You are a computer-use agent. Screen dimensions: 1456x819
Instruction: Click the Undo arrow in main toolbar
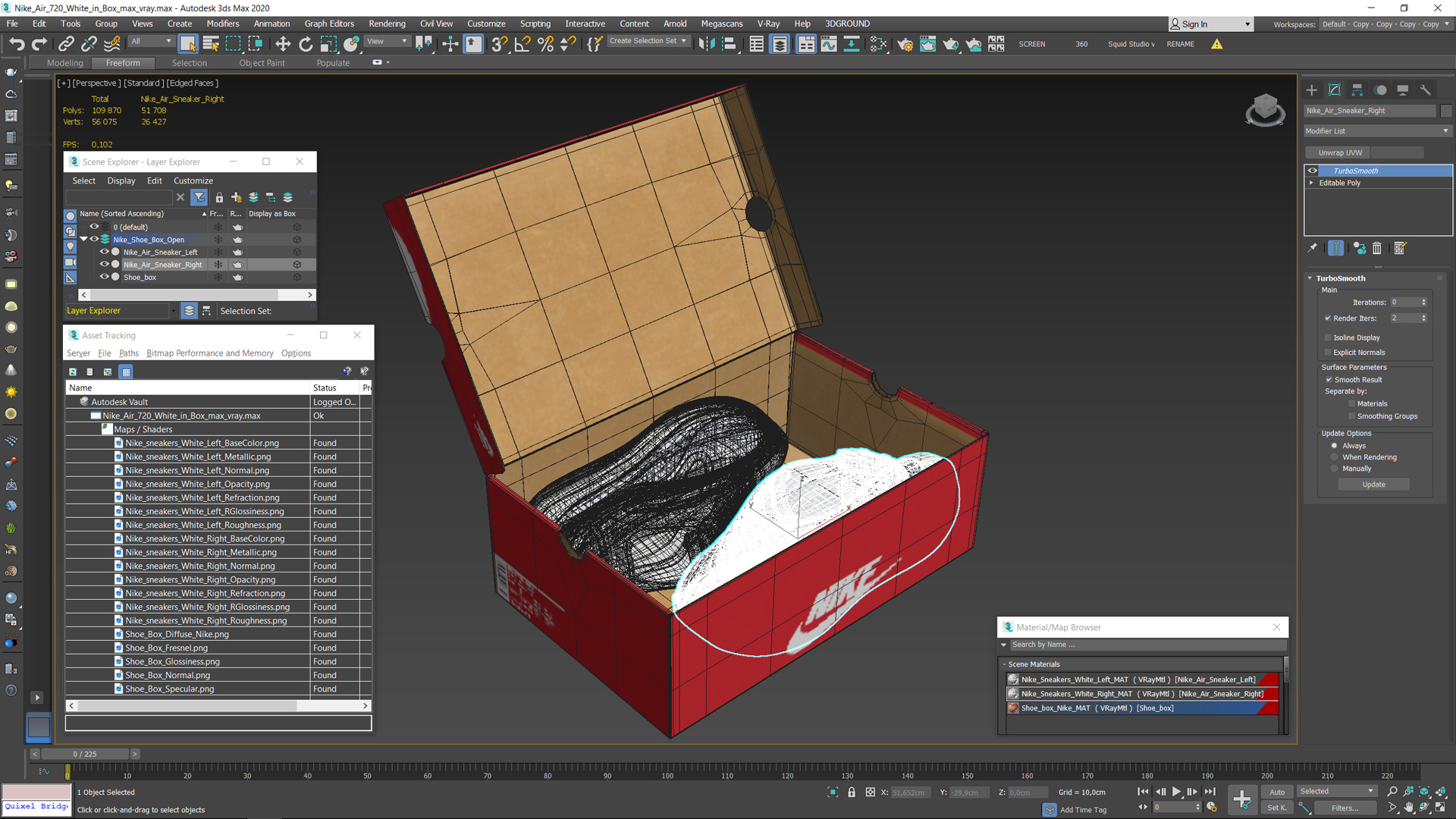click(x=17, y=44)
